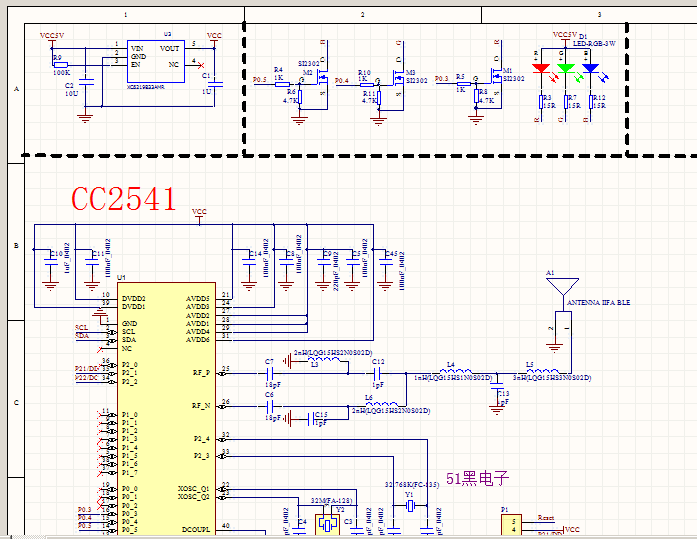Select crystal Y2 32M symbol
Image resolution: width=697 pixels, height=539 pixels.
click(328, 525)
